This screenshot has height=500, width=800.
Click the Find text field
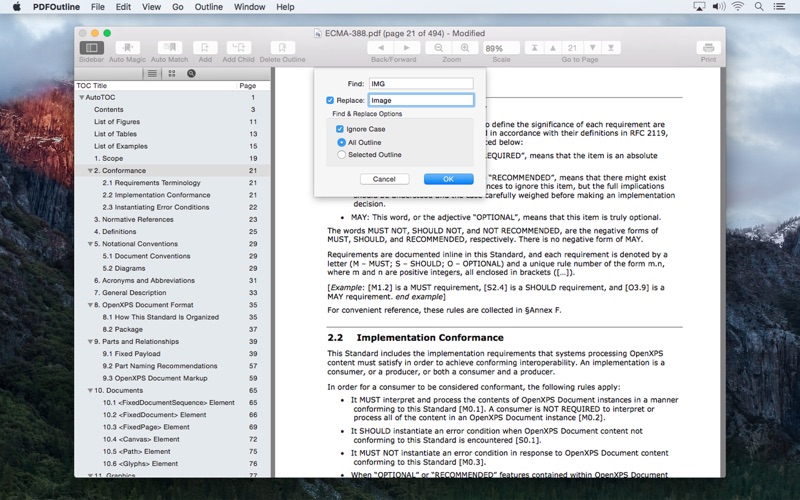(x=421, y=84)
